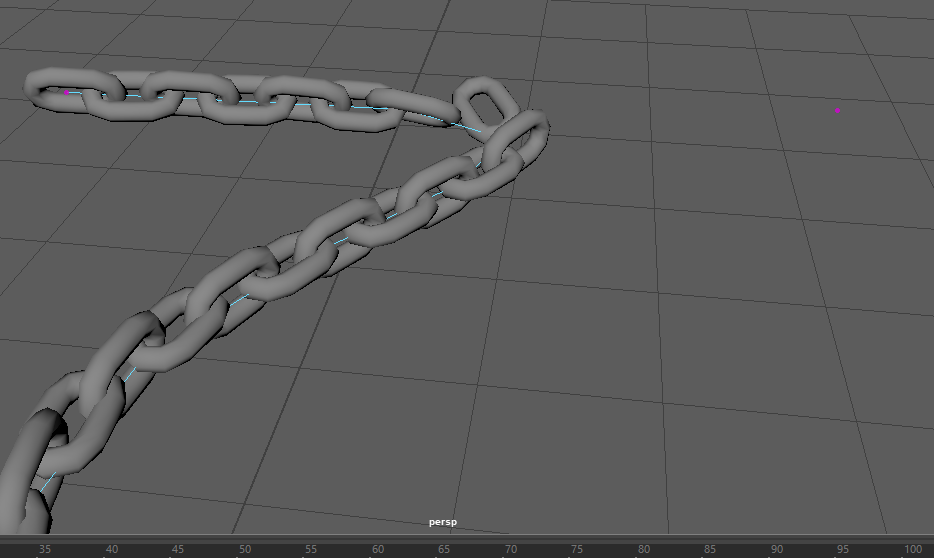This screenshot has height=558, width=934.
Task: Select the isolated magenta point on the grid
Action: click(838, 111)
